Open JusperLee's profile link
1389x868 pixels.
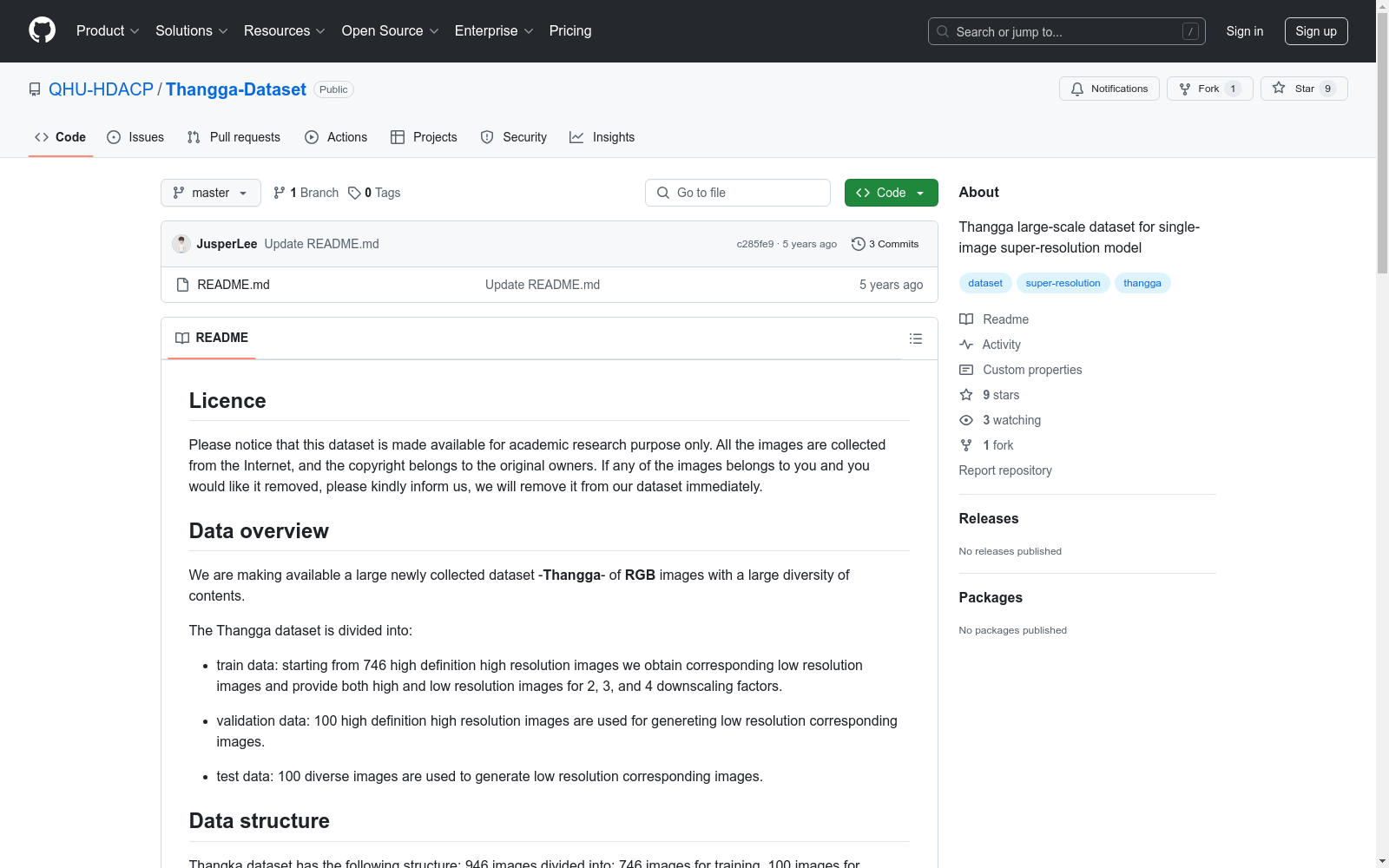point(227,244)
